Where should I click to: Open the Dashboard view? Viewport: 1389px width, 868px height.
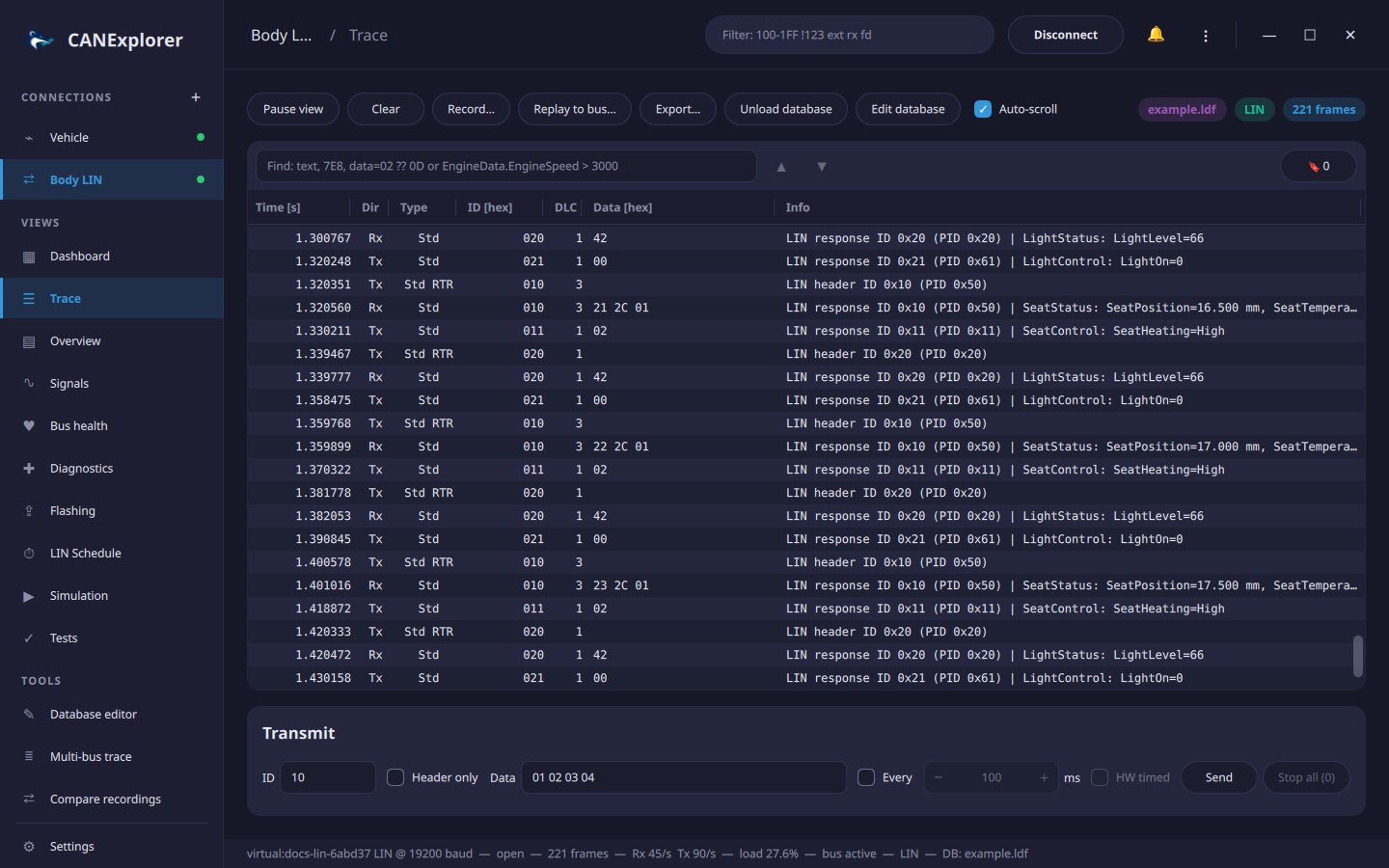click(112, 257)
